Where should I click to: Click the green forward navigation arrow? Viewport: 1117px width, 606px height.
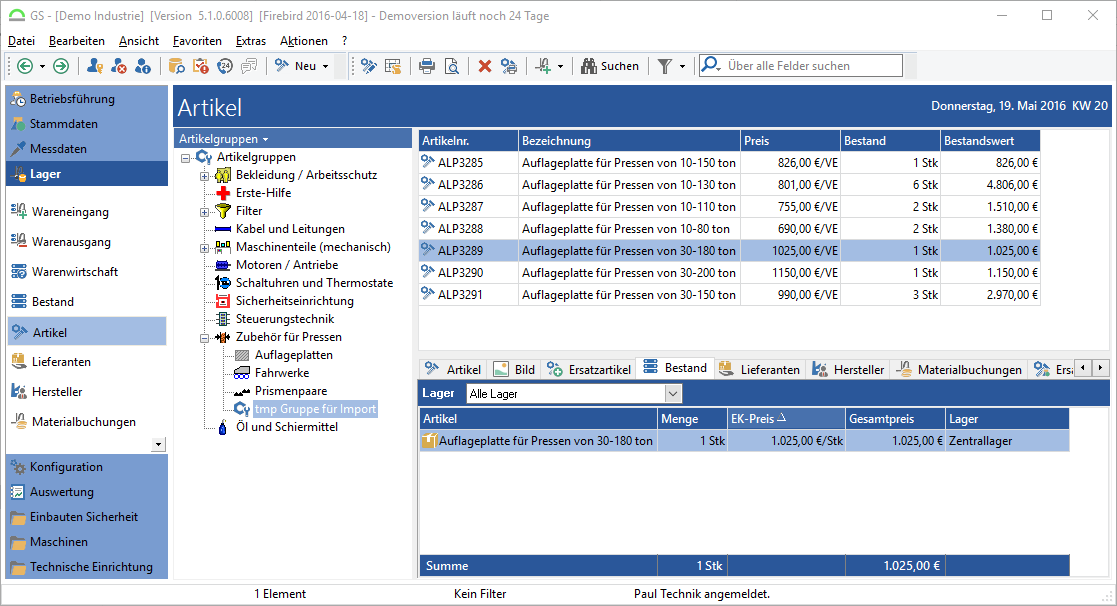click(x=61, y=66)
